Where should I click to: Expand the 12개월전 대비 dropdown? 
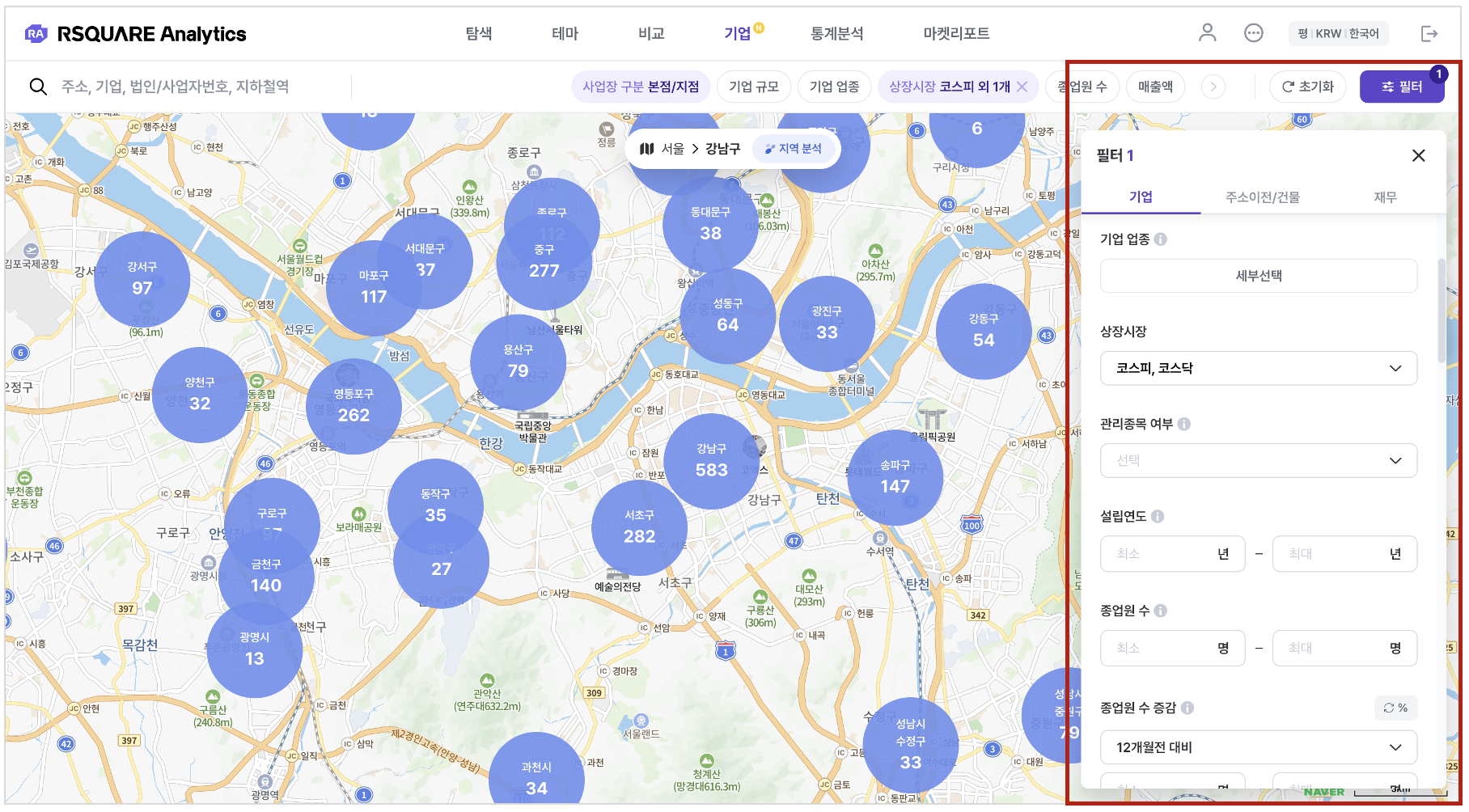click(x=1258, y=747)
